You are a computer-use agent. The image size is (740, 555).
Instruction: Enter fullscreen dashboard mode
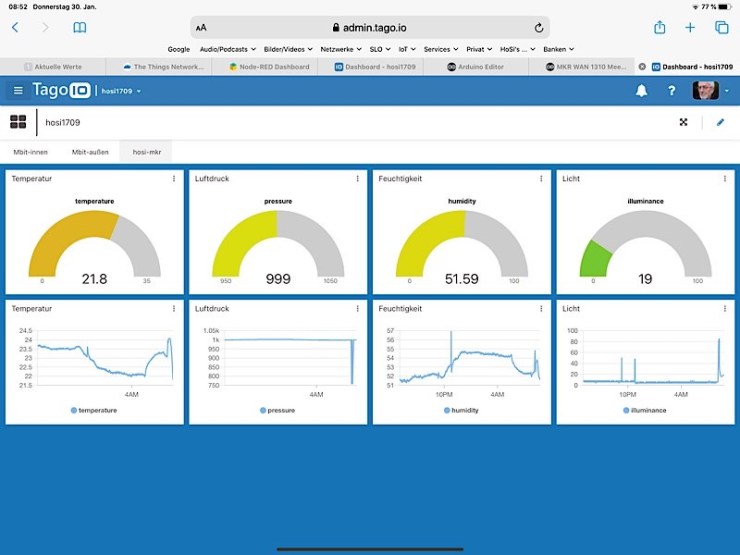click(x=683, y=122)
